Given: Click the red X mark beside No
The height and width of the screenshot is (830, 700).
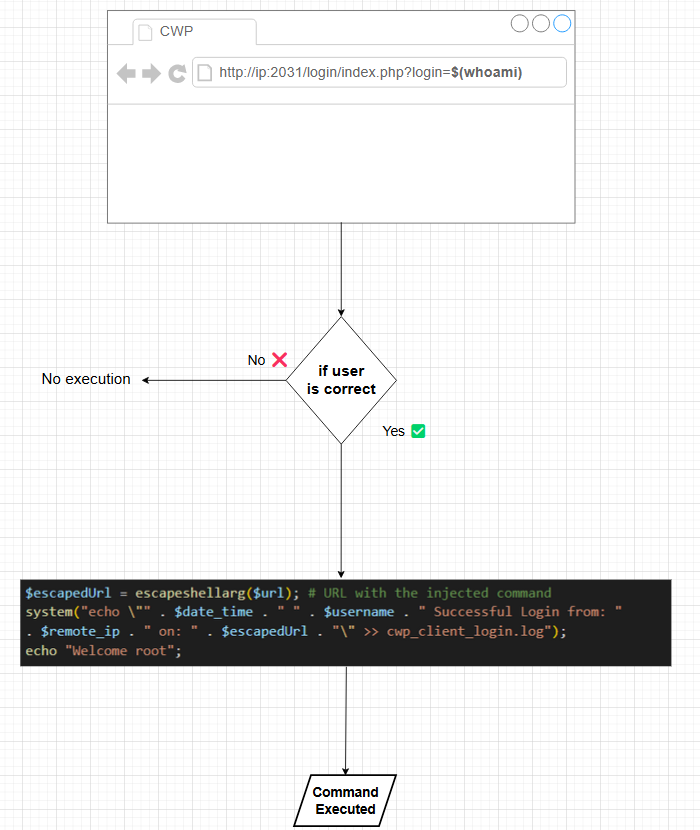Looking at the screenshot, I should 280,360.
